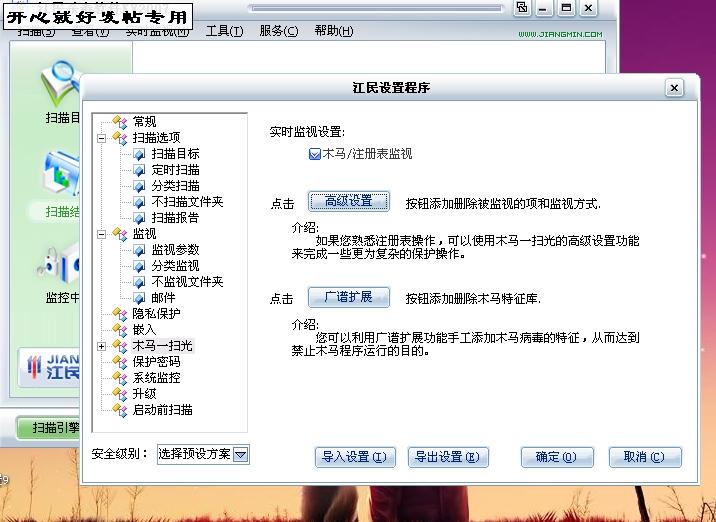Select 扫描选项 label in the tree
This screenshot has height=522, width=716.
click(156, 138)
